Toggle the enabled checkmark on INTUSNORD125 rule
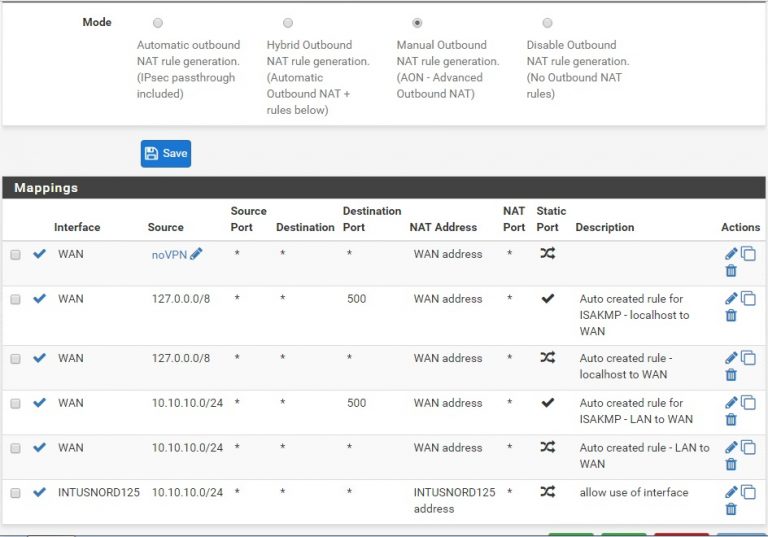Screen dimensions: 768x537 pyautogui.click(x=40, y=492)
